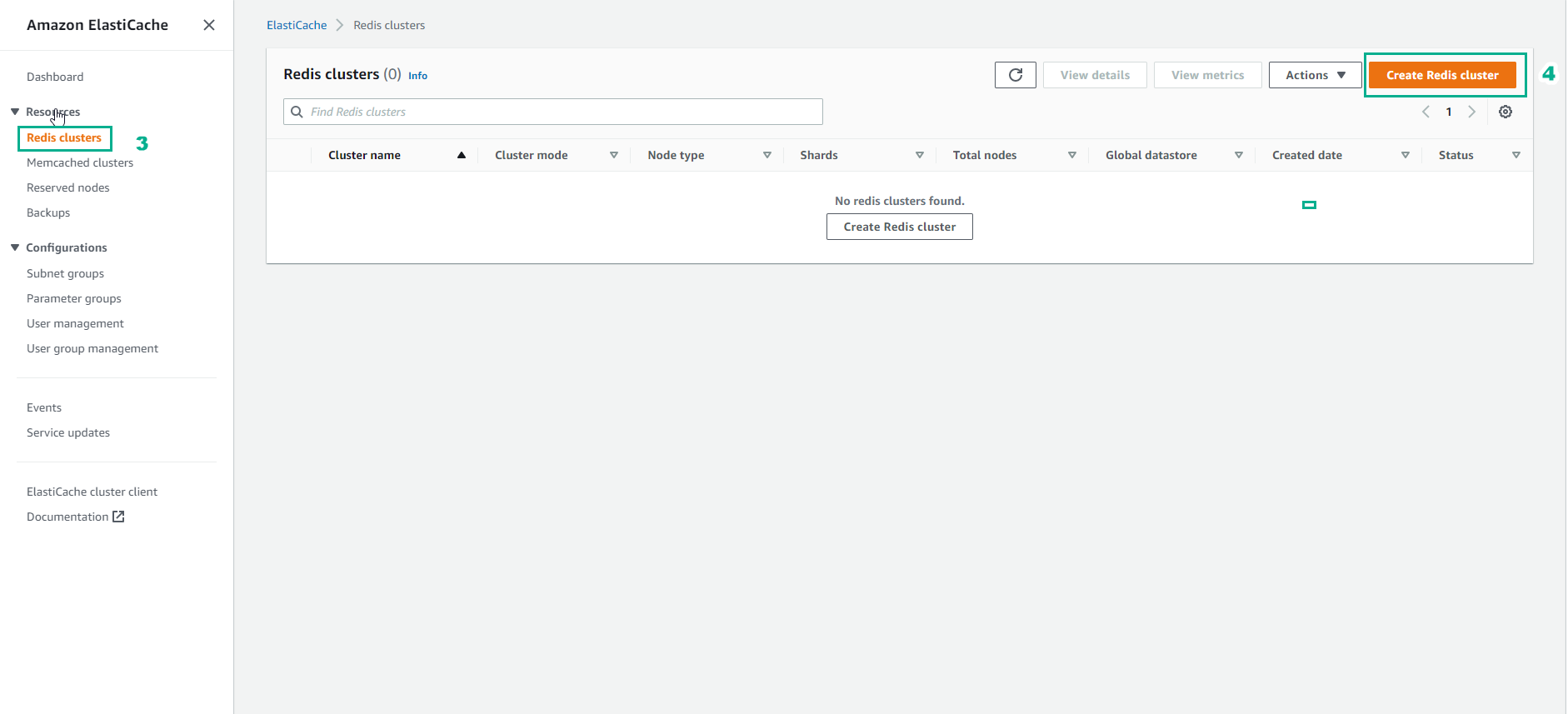This screenshot has height=714, width=1568.
Task: Click the search magnifier icon
Action: 297,112
